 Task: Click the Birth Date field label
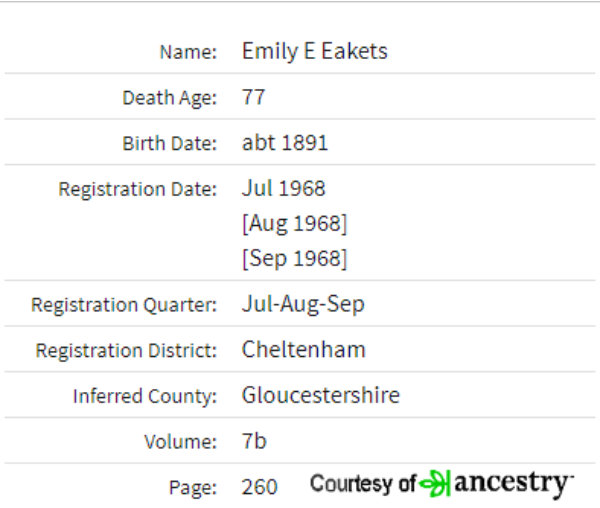pyautogui.click(x=170, y=143)
